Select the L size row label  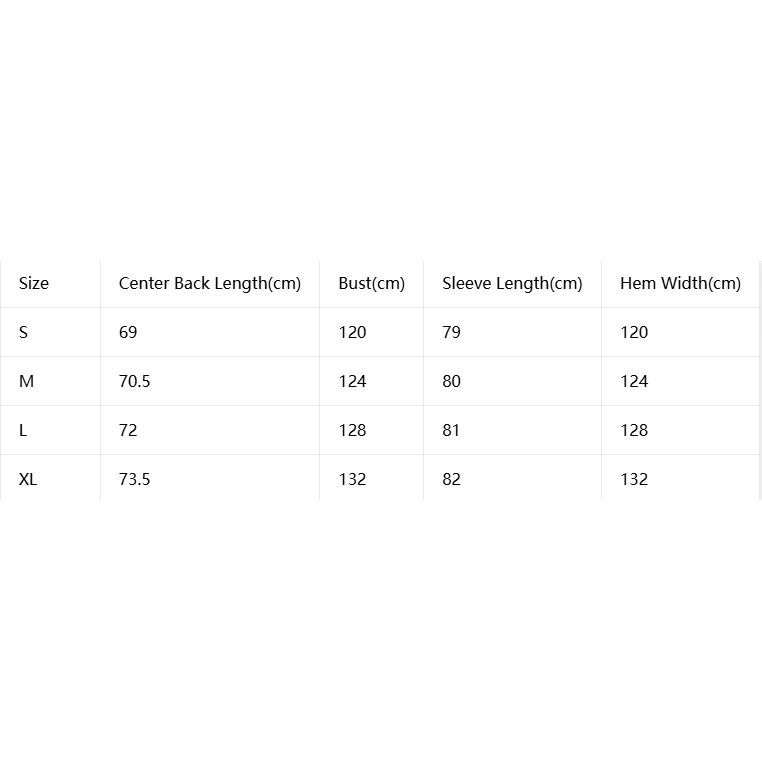point(23,431)
